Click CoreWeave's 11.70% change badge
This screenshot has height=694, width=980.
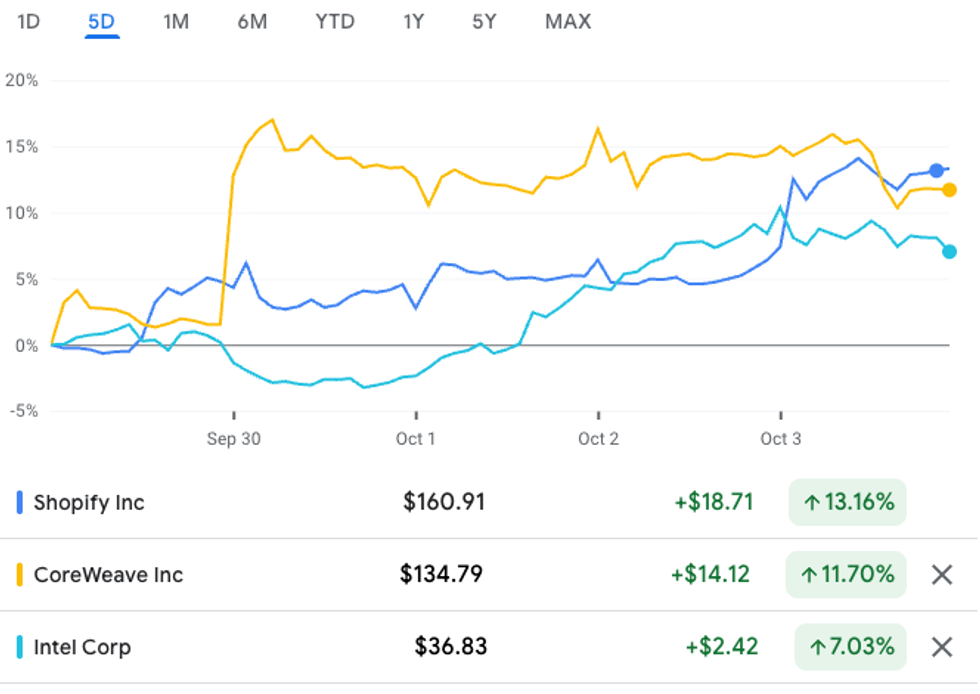click(x=845, y=575)
